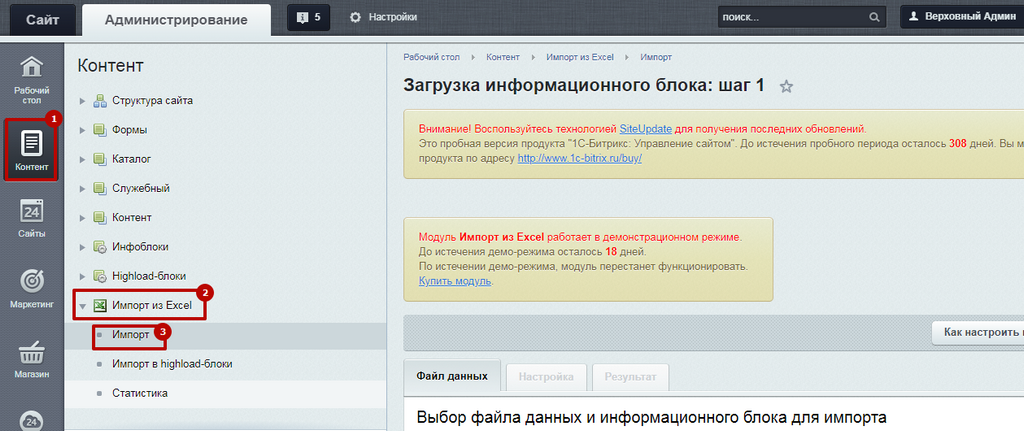
Task: Expand Формы tree node
Action: 82,130
